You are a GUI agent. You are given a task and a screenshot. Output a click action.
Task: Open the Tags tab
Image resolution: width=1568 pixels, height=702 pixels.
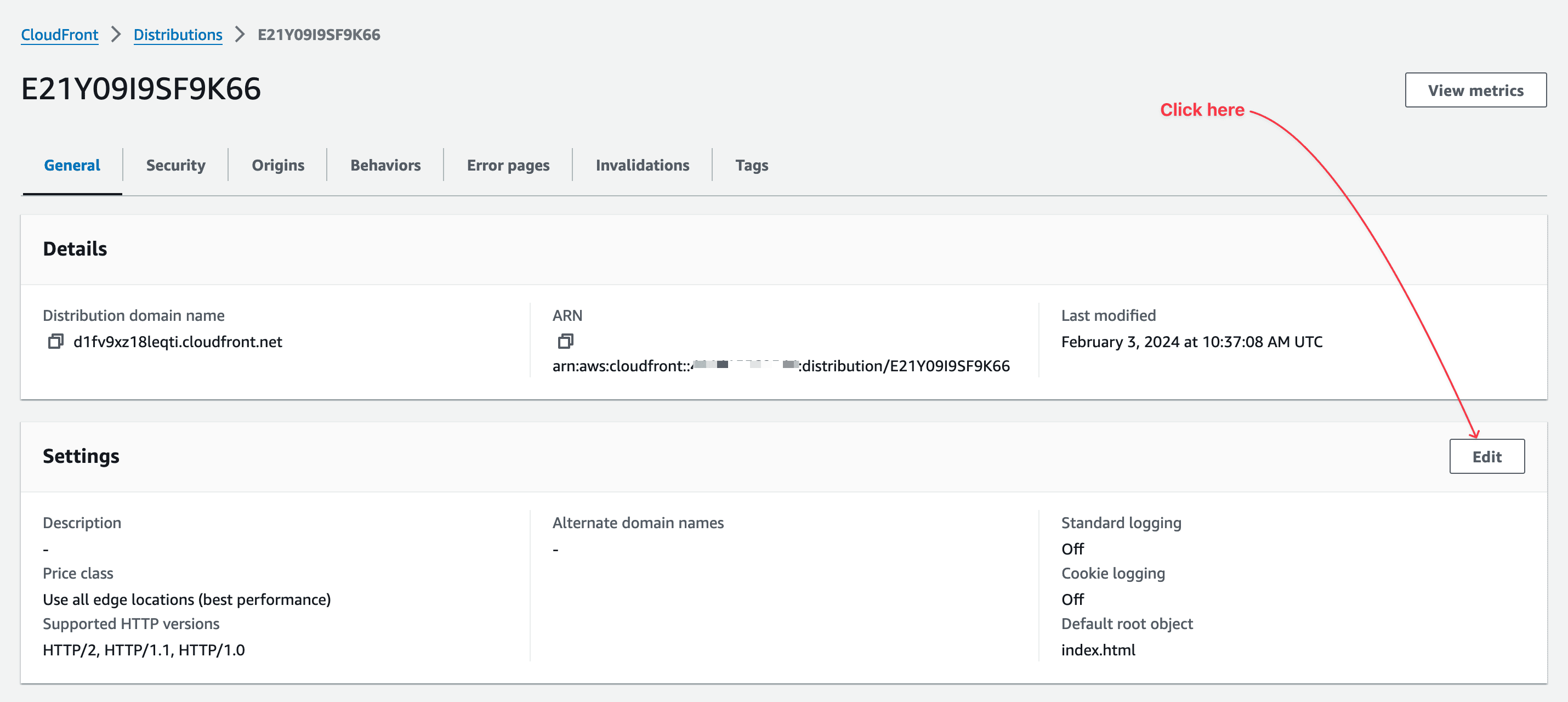[751, 165]
